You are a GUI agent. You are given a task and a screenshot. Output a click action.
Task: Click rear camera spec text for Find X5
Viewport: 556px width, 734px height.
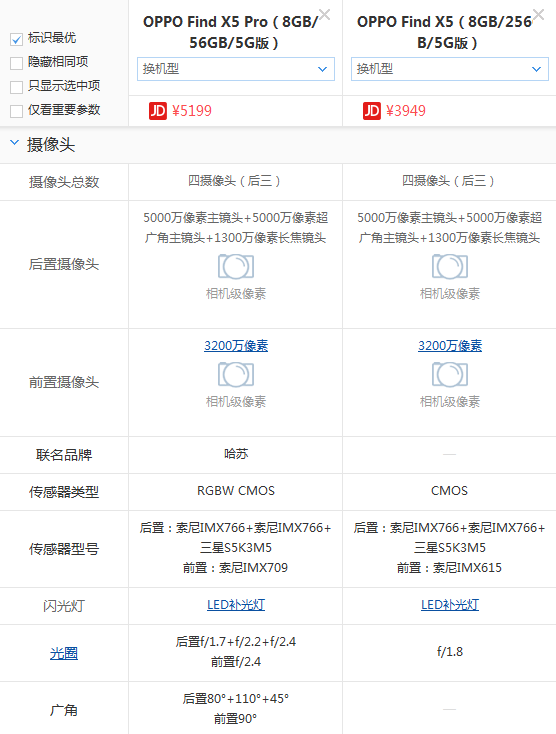pyautogui.click(x=450, y=228)
